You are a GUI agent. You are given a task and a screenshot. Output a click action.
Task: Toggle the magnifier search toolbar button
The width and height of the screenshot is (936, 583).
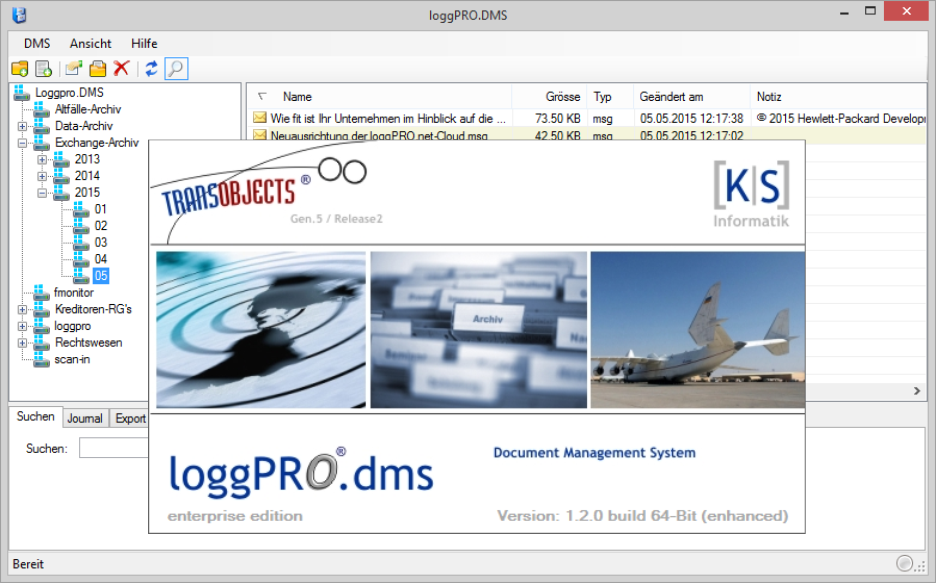tap(176, 69)
